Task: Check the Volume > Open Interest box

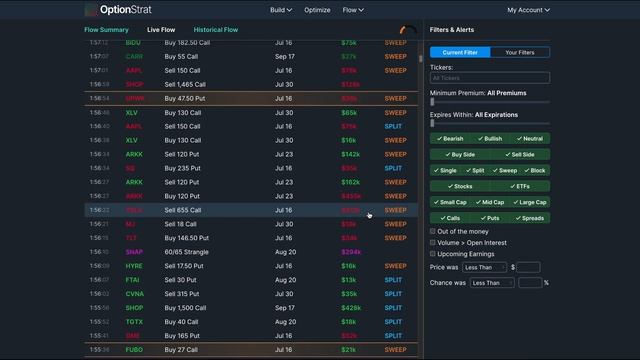Action: [433, 242]
